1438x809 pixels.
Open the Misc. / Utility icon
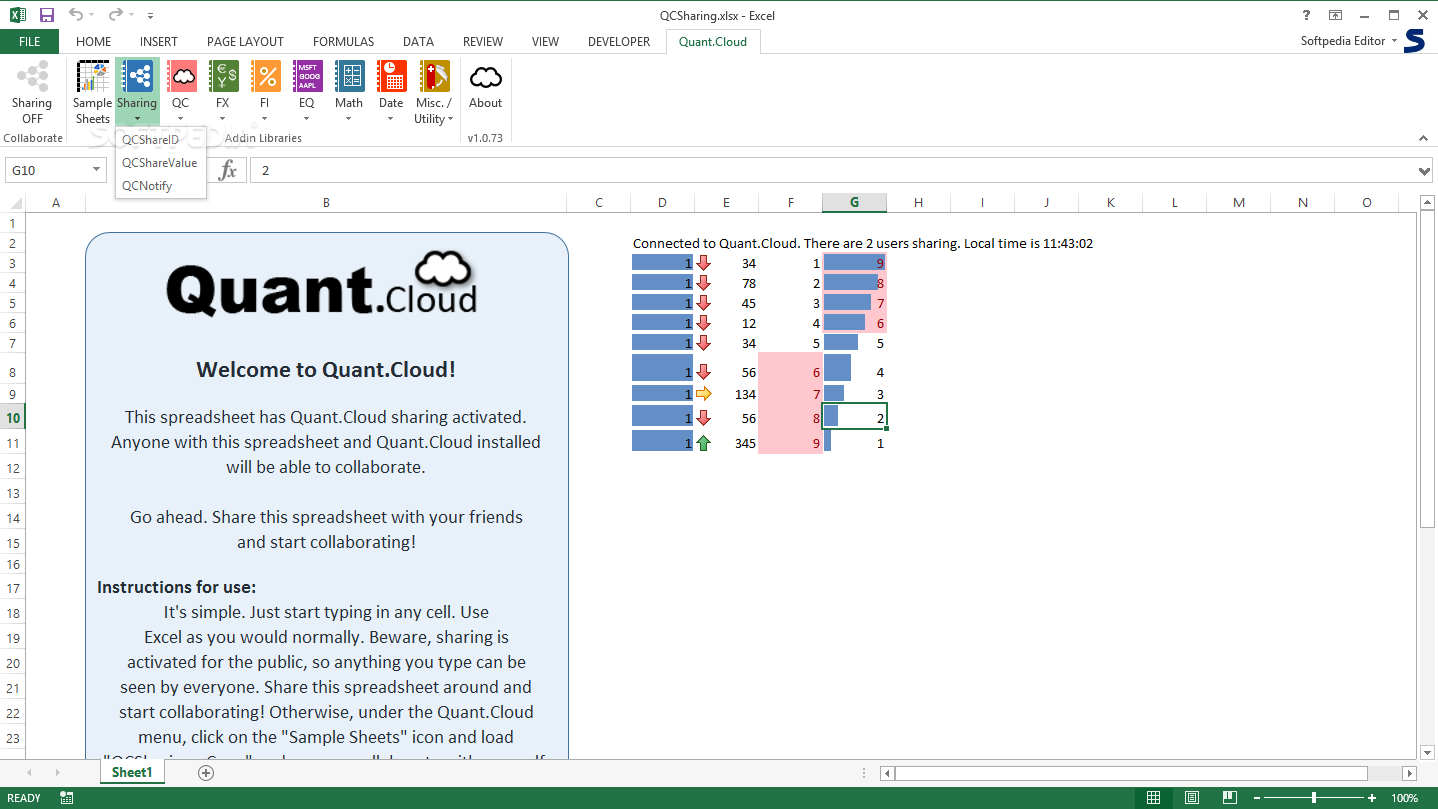(x=434, y=77)
